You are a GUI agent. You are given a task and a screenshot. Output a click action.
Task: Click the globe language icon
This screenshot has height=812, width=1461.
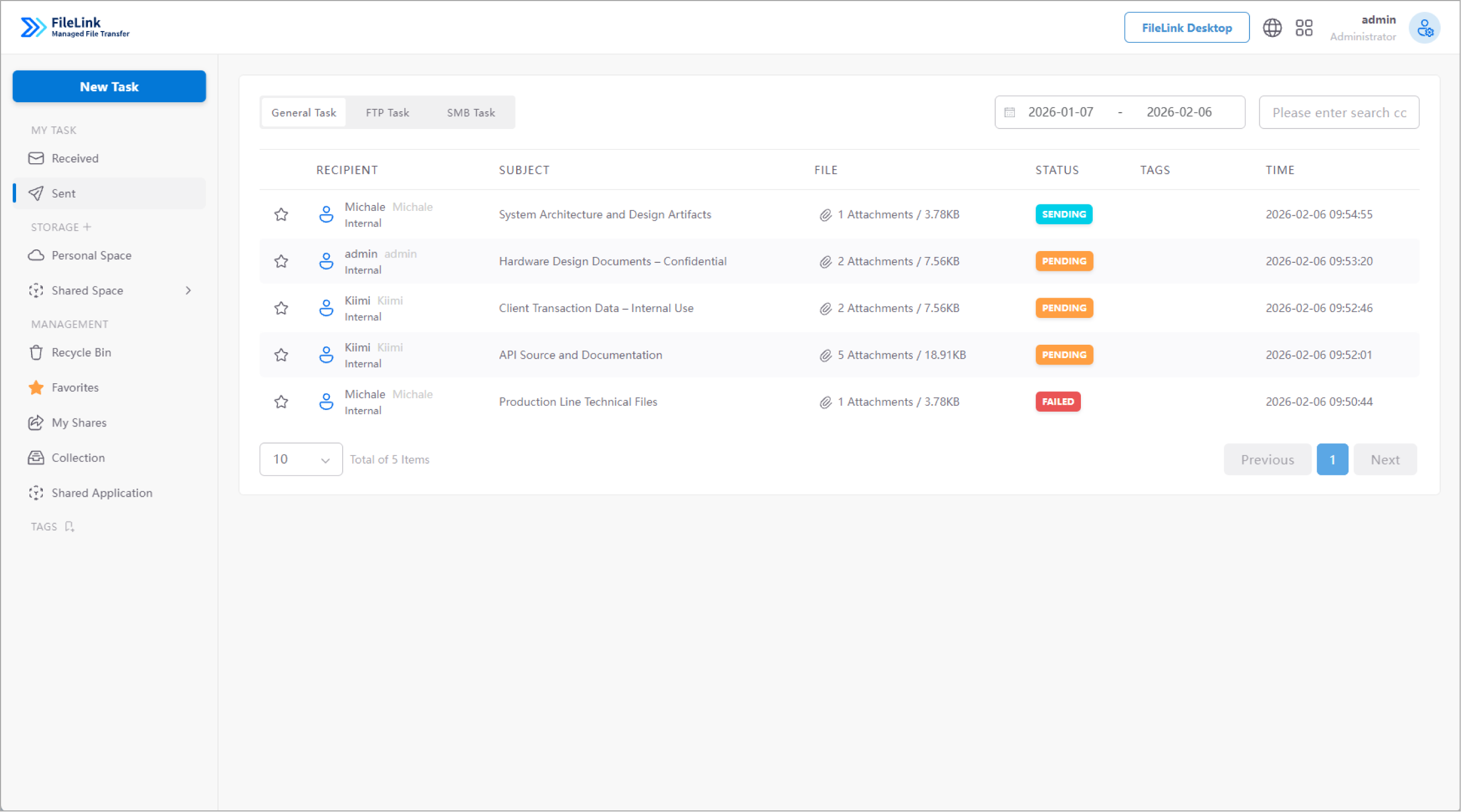coord(1271,28)
